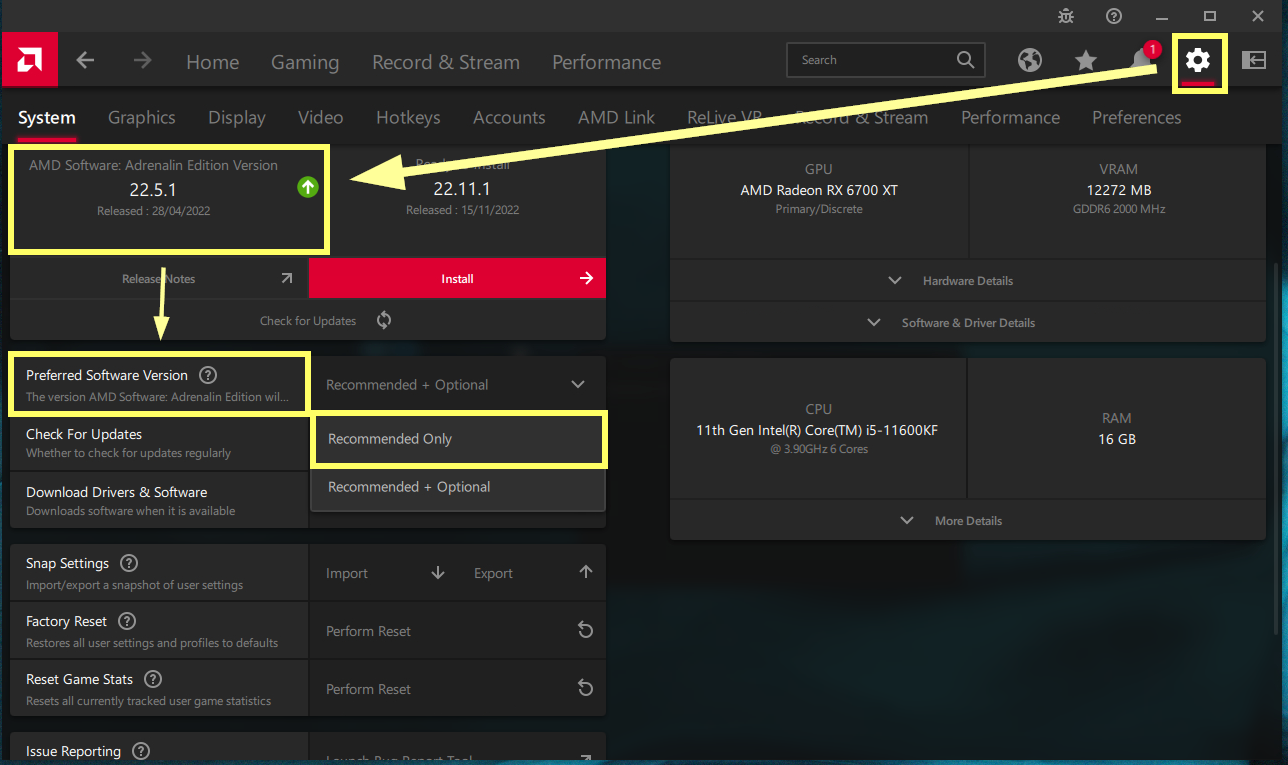Switch to the System settings tab

point(47,118)
